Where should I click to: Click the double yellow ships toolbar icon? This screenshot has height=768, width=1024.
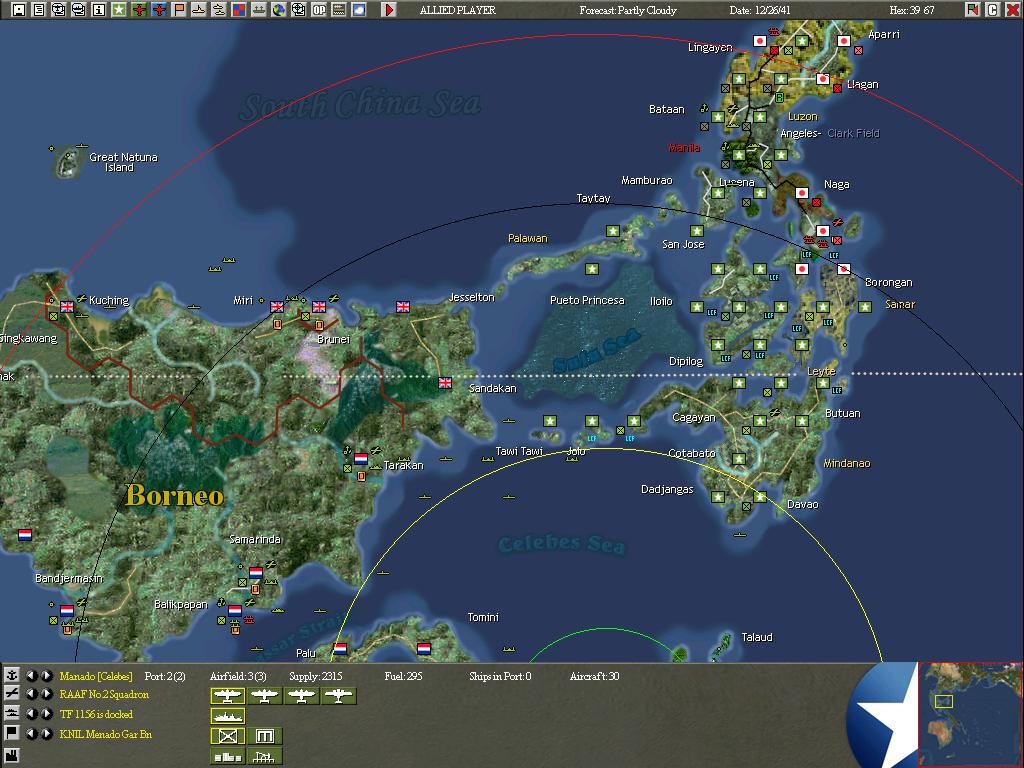coord(219,10)
